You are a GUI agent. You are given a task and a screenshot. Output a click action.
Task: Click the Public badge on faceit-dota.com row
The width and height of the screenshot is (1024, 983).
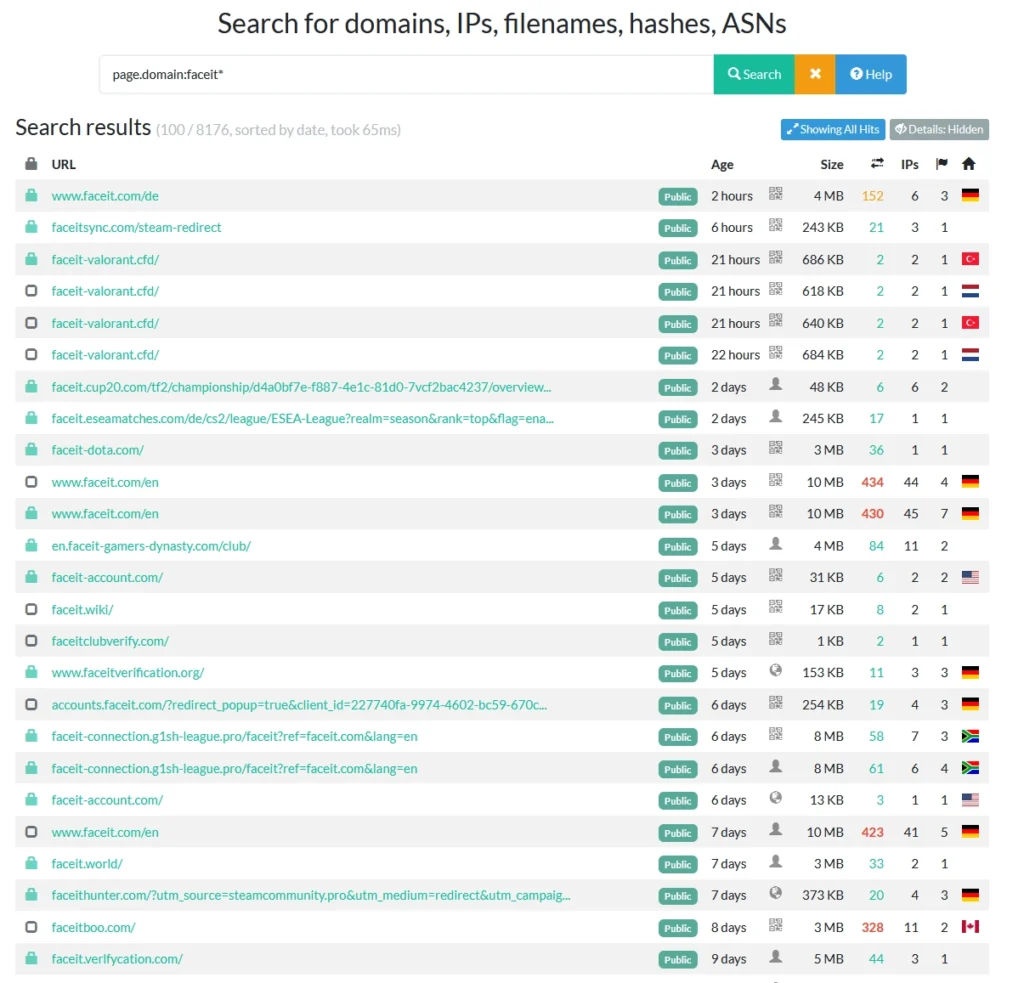pyautogui.click(x=677, y=451)
